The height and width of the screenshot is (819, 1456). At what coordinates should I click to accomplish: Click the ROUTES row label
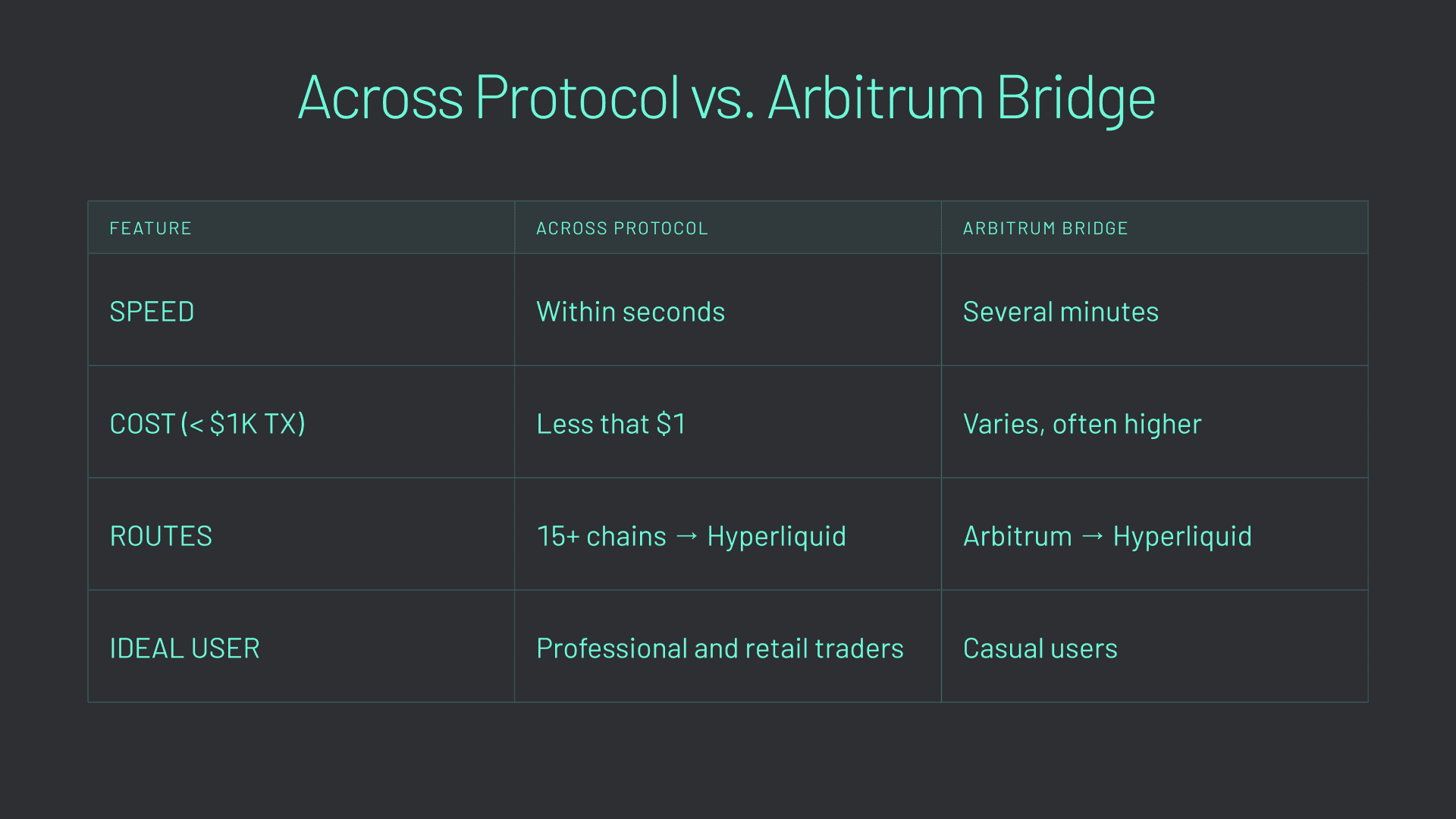click(x=161, y=536)
